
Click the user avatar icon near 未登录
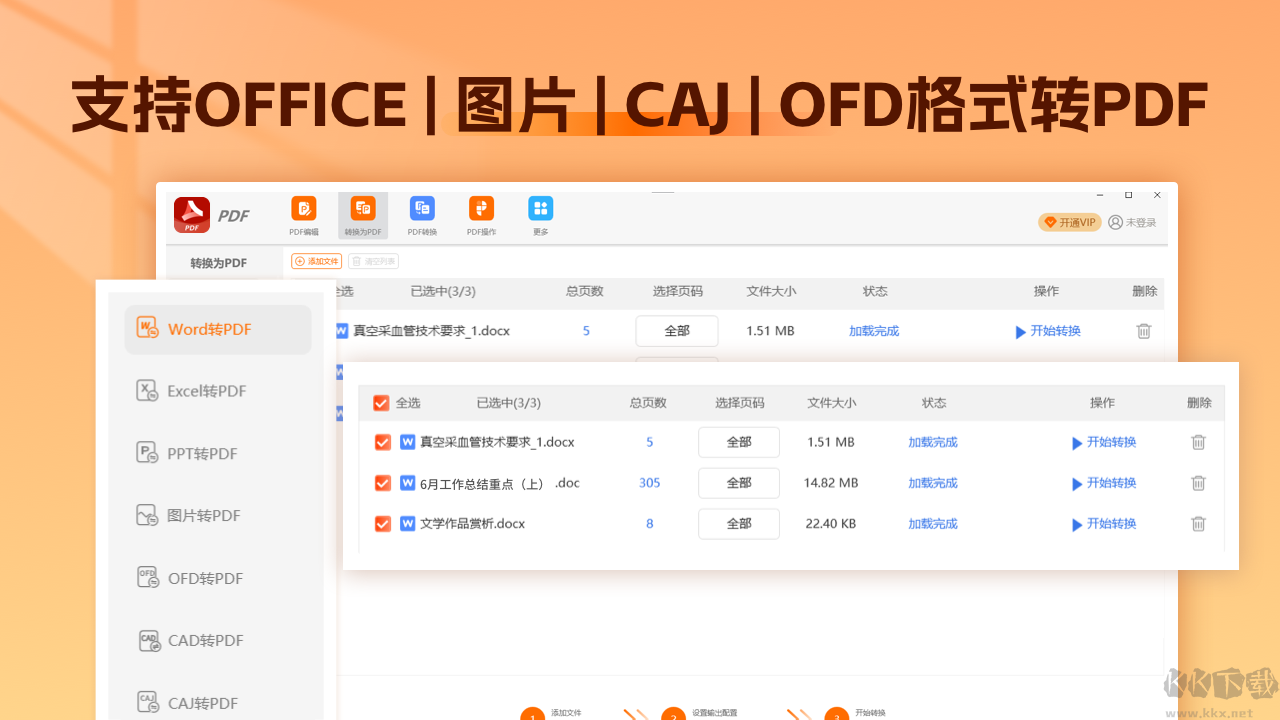(x=1114, y=222)
